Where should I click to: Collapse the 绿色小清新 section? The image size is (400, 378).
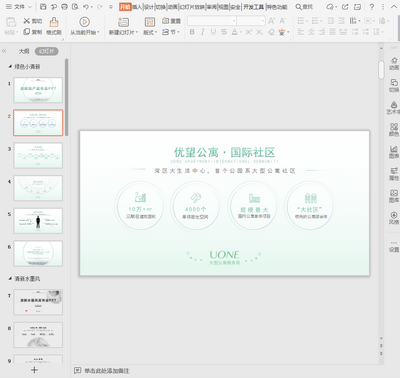pos(10,67)
